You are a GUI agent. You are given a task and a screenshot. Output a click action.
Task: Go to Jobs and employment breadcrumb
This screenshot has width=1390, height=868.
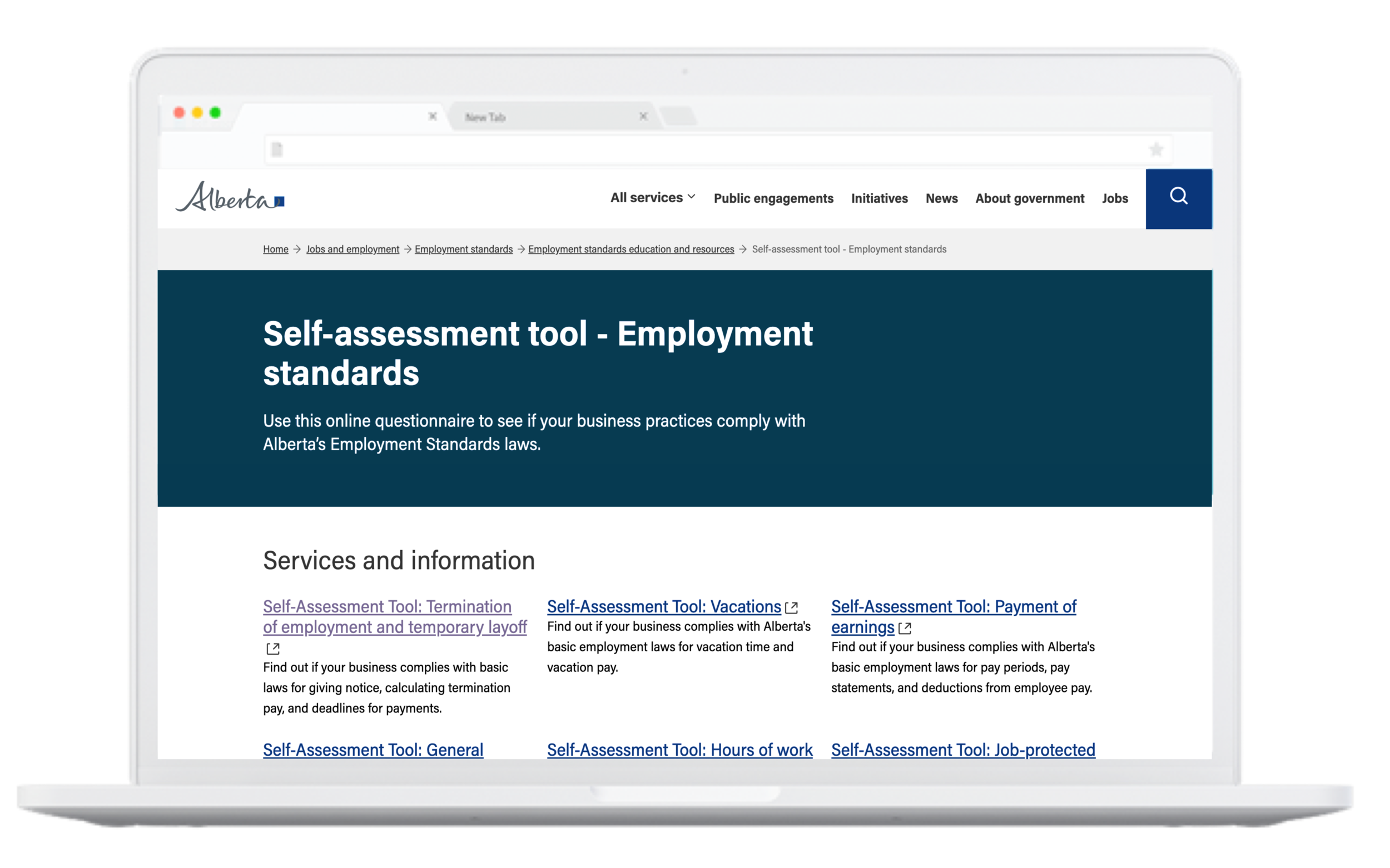click(352, 249)
